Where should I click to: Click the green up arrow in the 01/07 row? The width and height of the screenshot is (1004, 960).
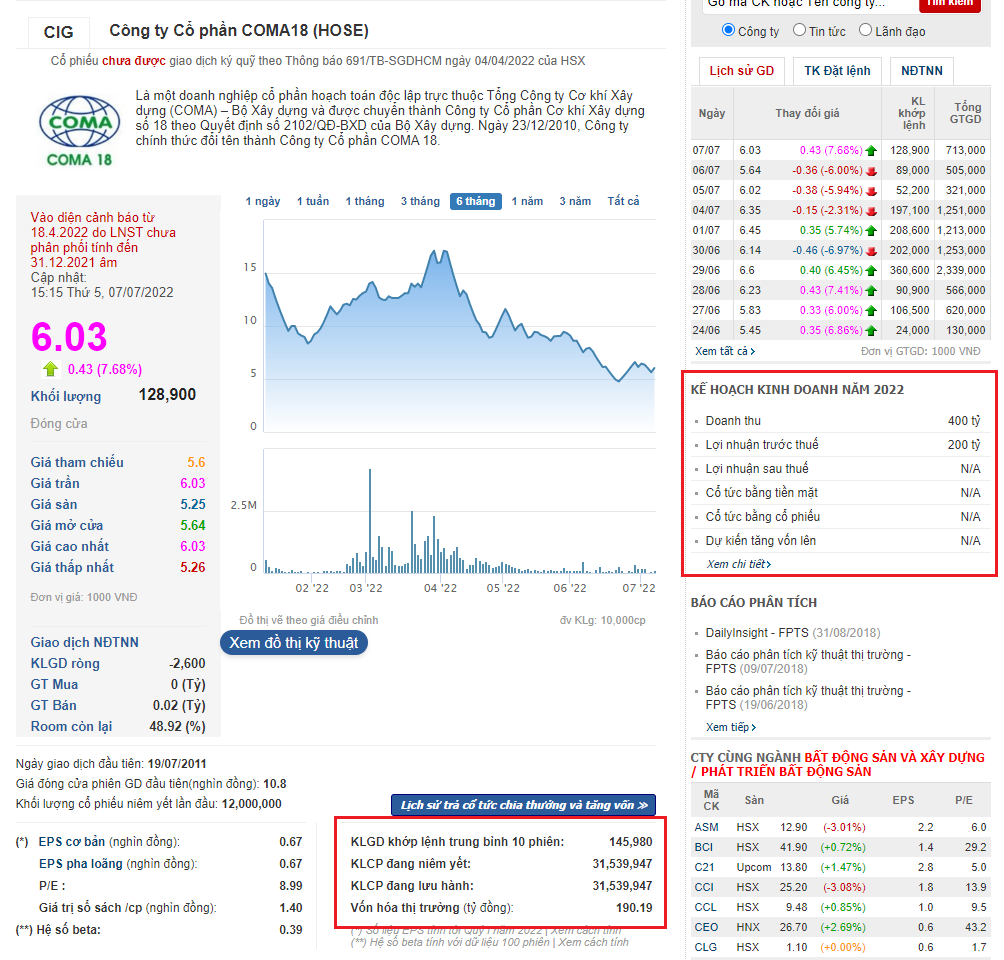coord(871,231)
